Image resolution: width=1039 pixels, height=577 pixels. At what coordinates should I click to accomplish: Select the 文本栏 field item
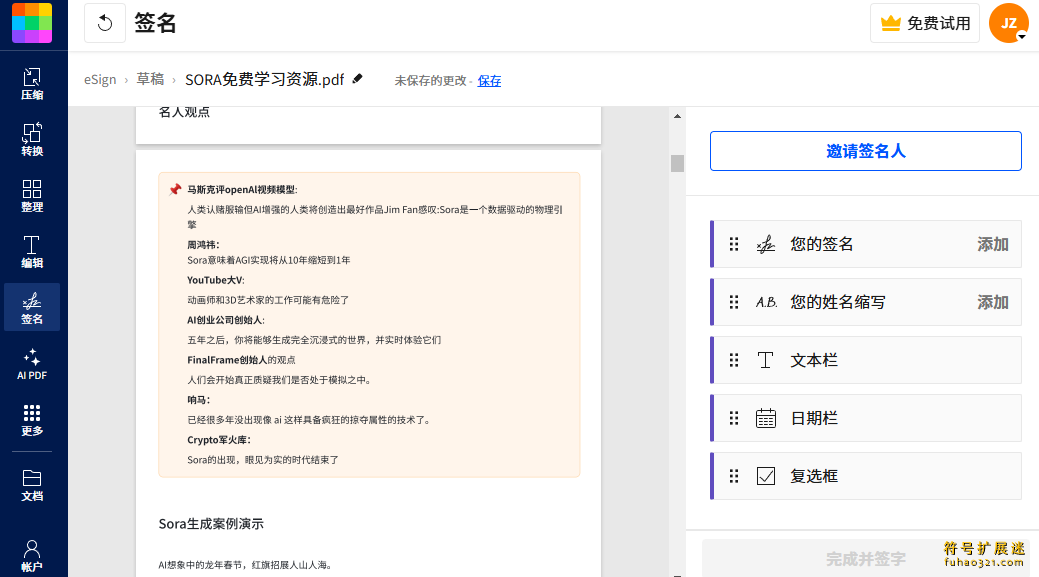(x=865, y=360)
